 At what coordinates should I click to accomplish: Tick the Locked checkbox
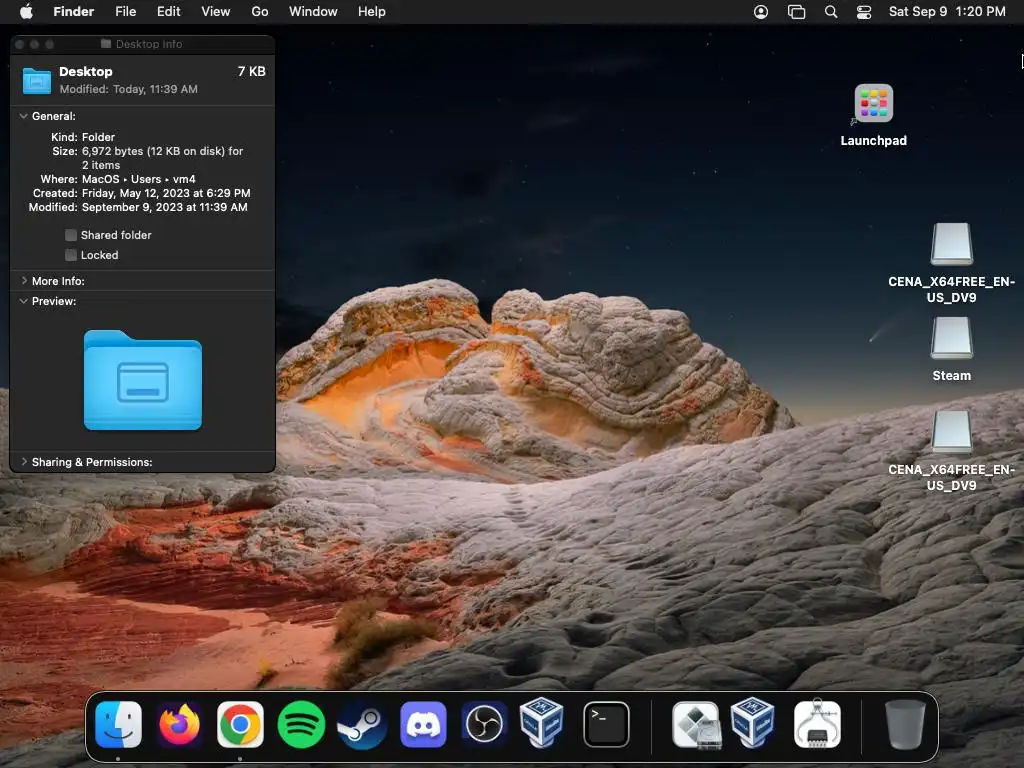tap(71, 255)
